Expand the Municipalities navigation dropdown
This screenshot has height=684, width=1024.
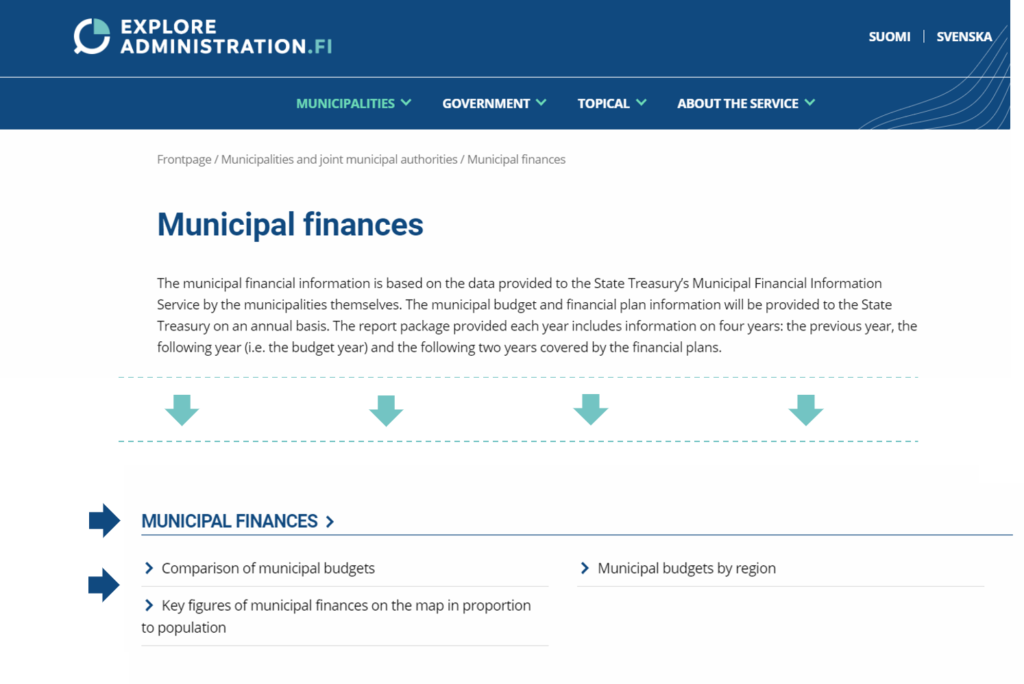353,103
